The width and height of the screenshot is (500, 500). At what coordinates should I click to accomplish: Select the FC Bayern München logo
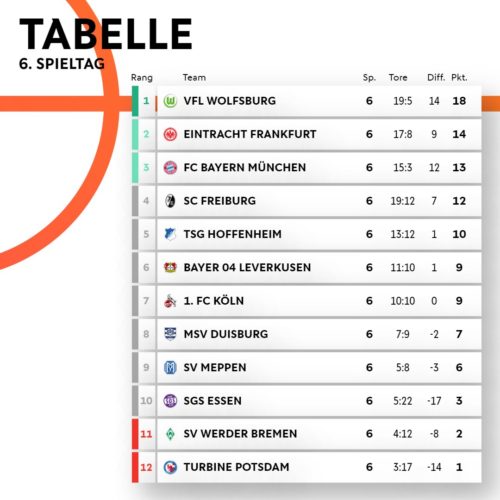[x=170, y=168]
